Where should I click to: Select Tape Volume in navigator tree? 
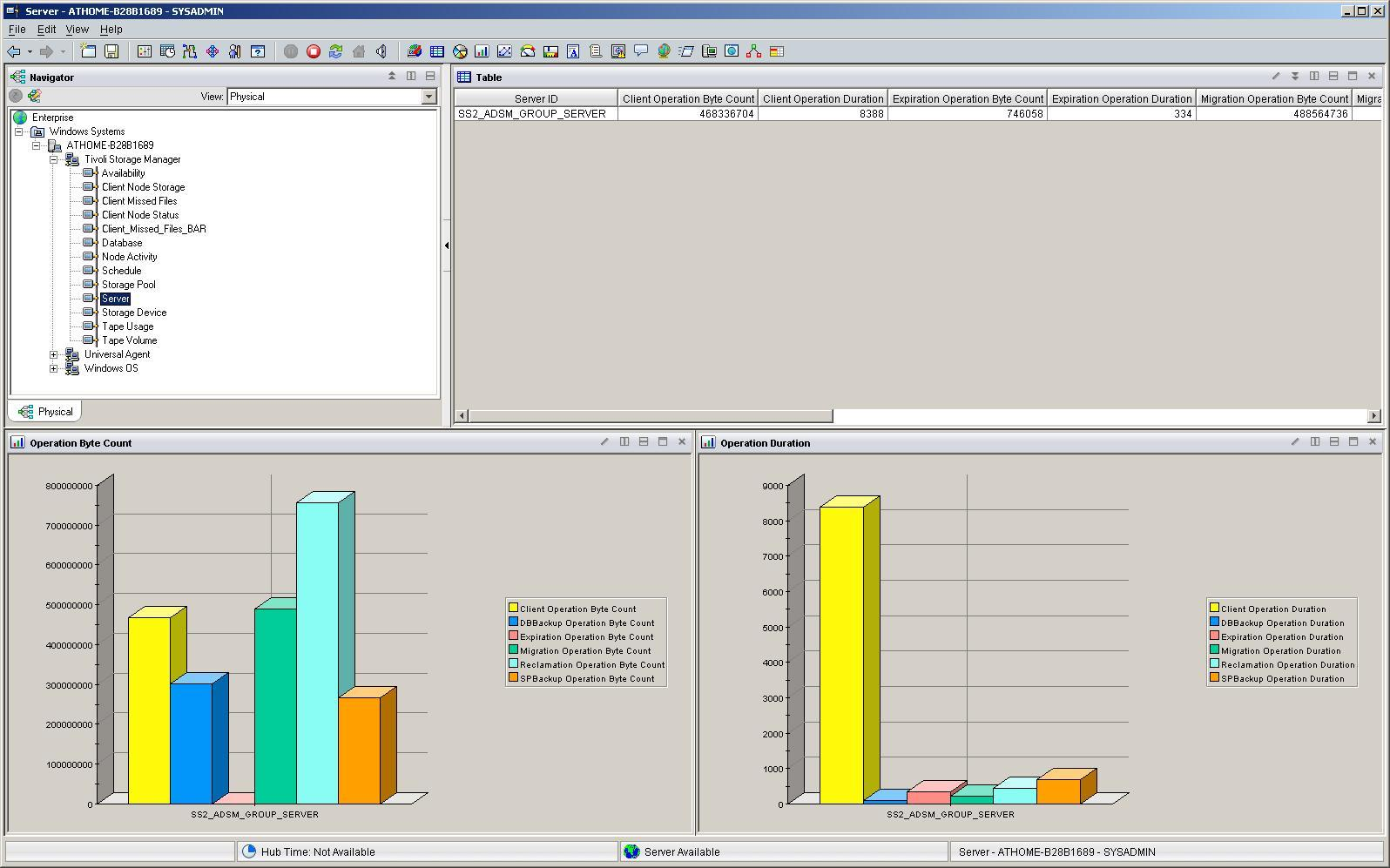pyautogui.click(x=129, y=340)
